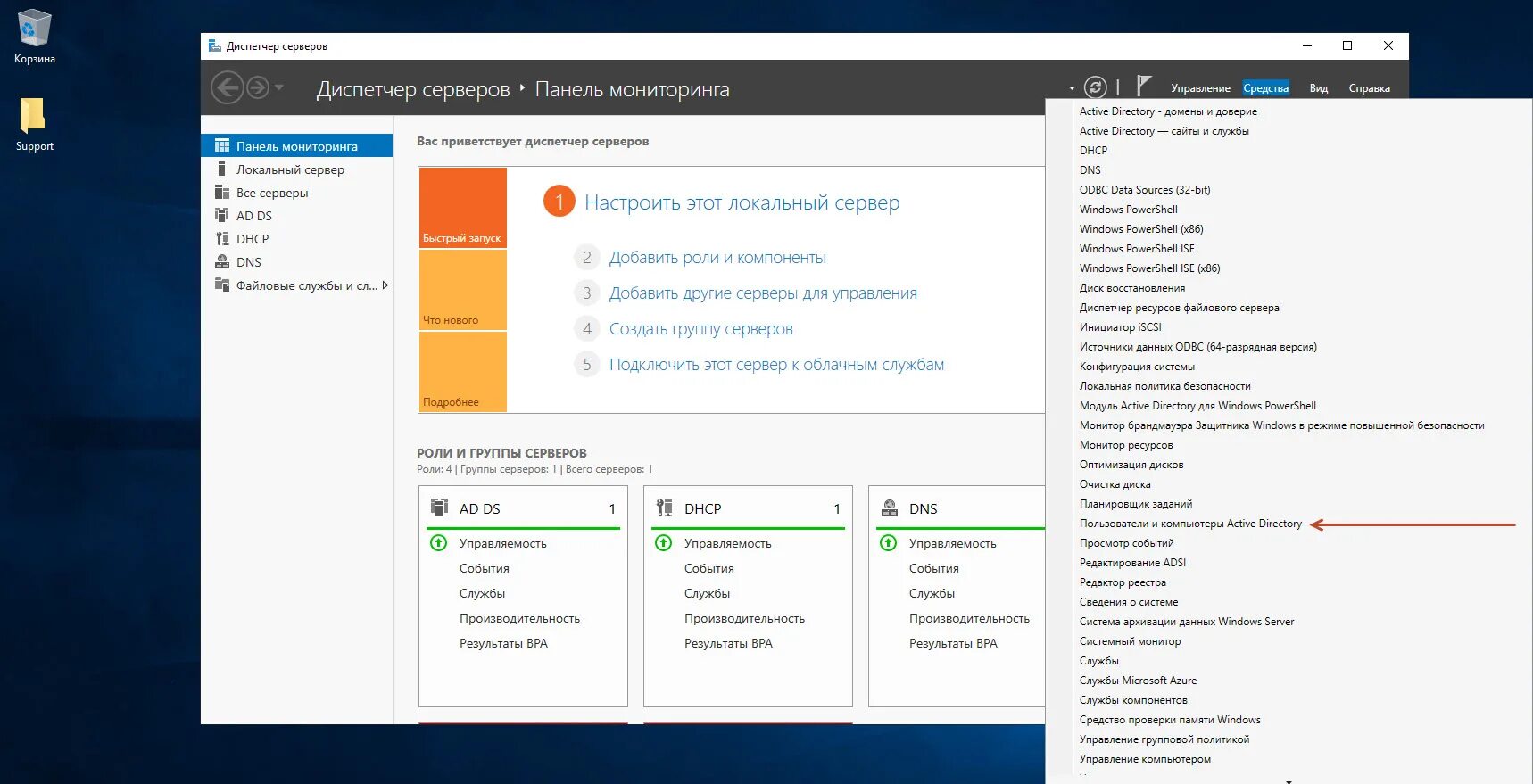
Task: Click DNS sidebar icon
Action: click(x=222, y=261)
